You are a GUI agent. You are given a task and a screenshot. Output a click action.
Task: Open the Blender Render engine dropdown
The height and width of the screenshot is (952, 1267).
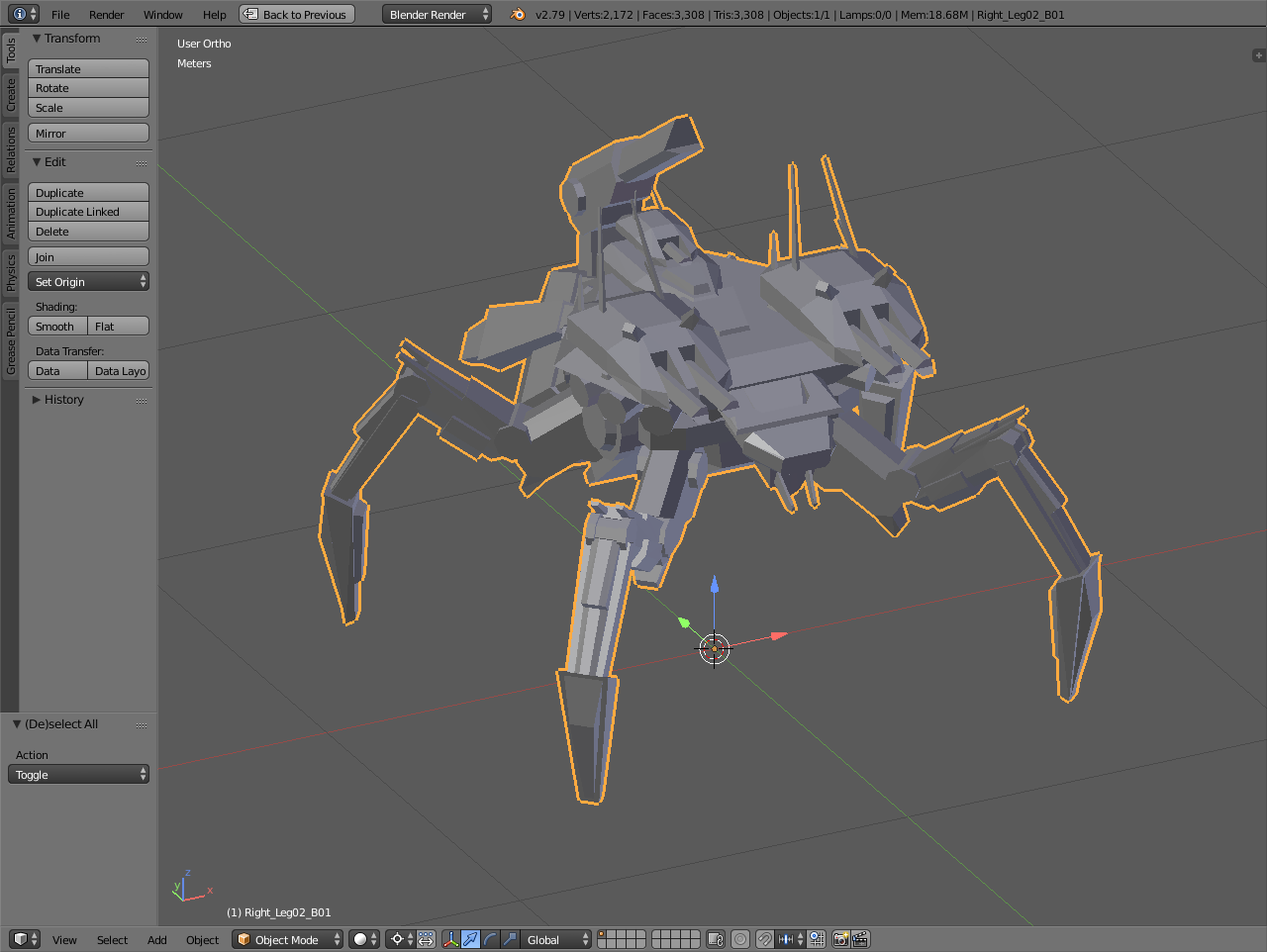click(x=437, y=14)
